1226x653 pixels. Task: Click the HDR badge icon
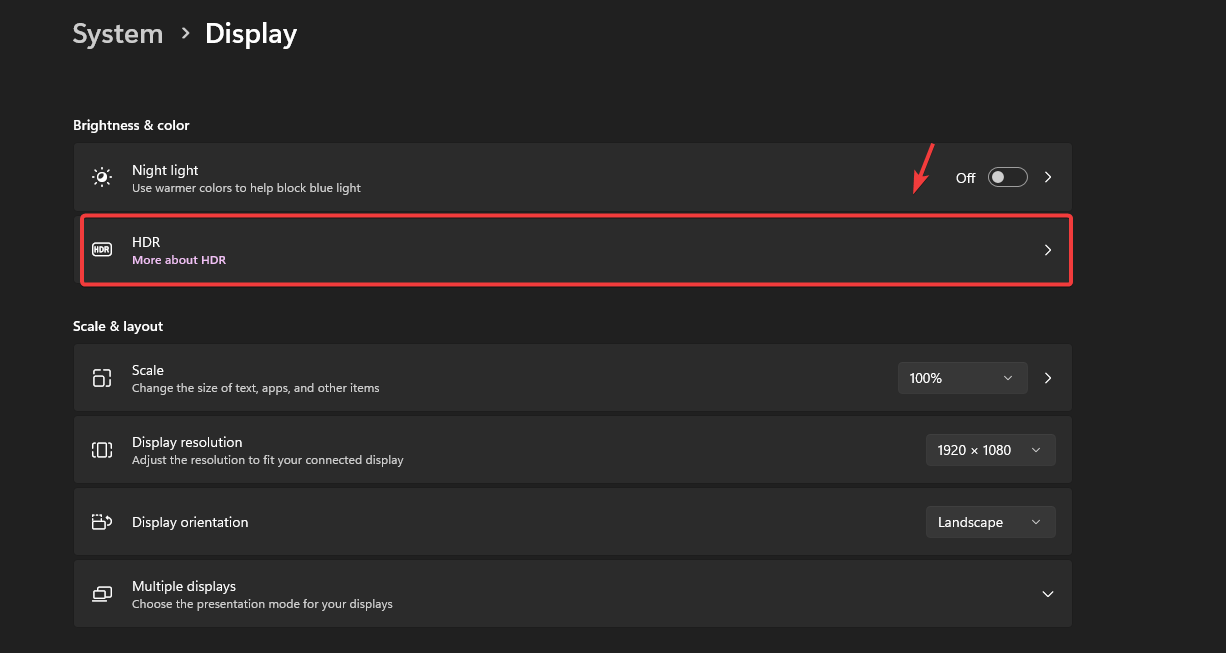coord(102,250)
